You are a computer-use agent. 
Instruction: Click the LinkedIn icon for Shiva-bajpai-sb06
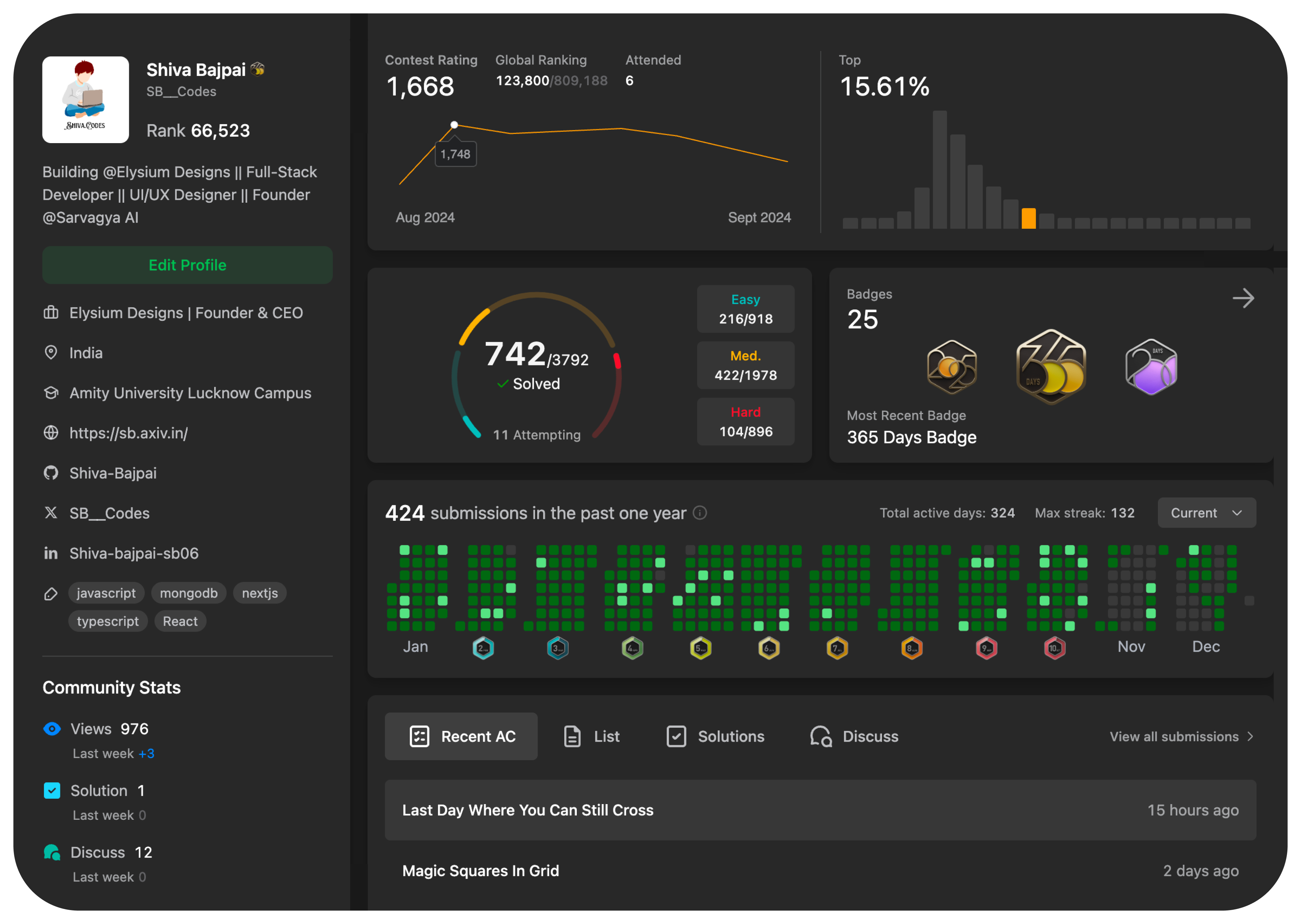click(51, 553)
